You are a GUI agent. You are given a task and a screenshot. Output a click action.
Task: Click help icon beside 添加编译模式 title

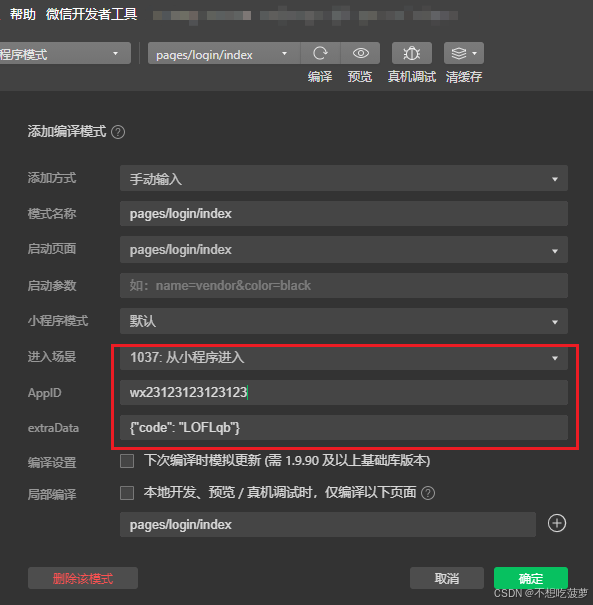click(118, 132)
